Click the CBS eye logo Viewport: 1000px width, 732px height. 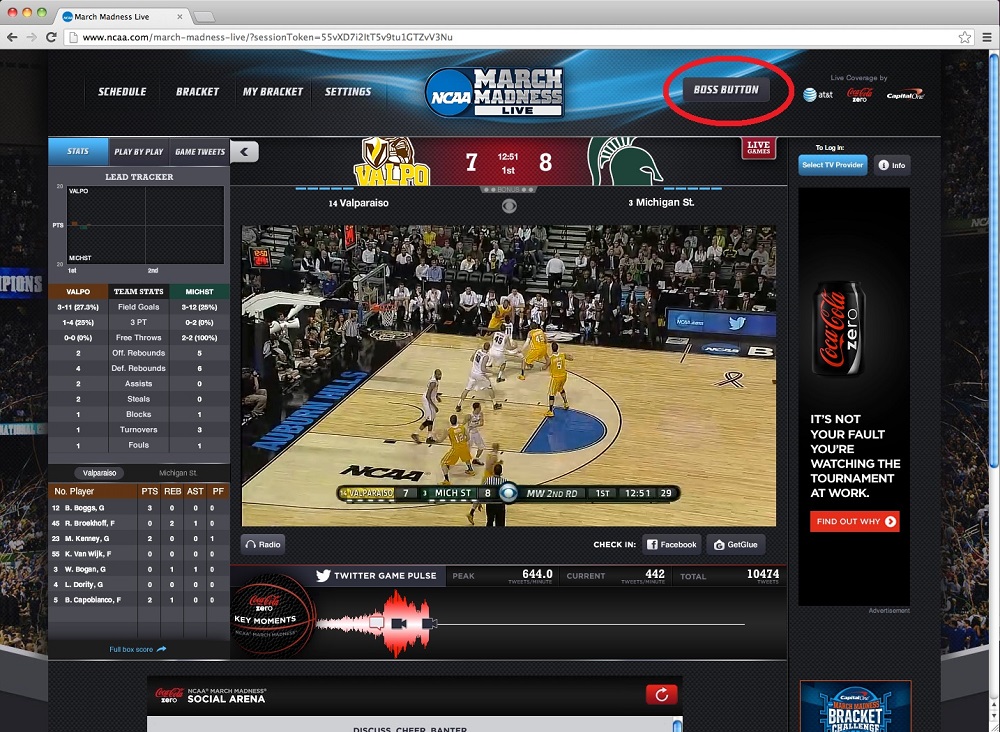click(509, 206)
